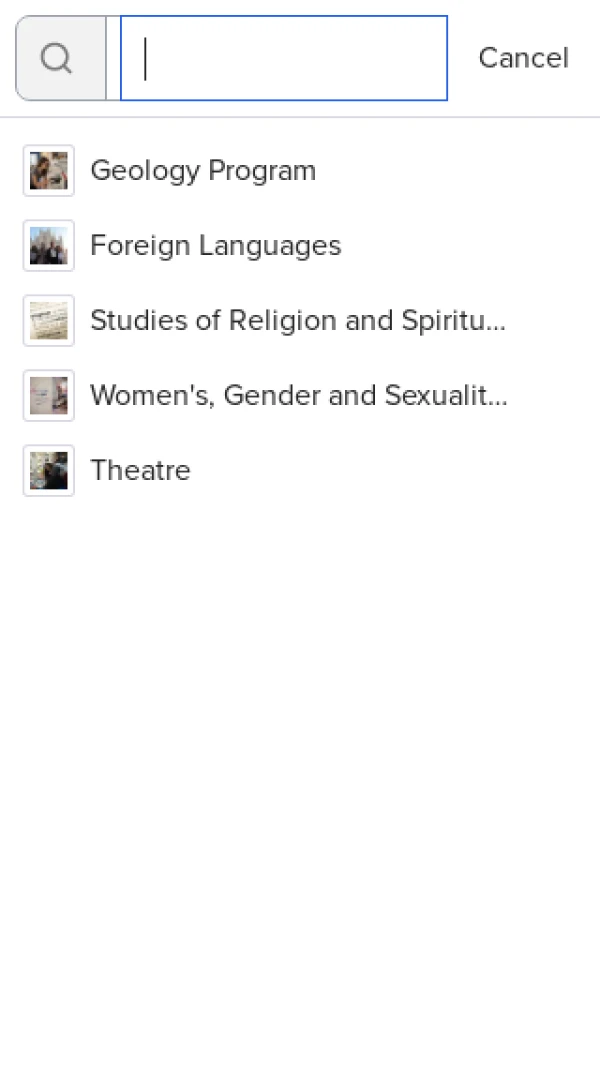This screenshot has height=1065, width=600.
Task: Select the Studies of Religion thumbnail image
Action: click(48, 320)
